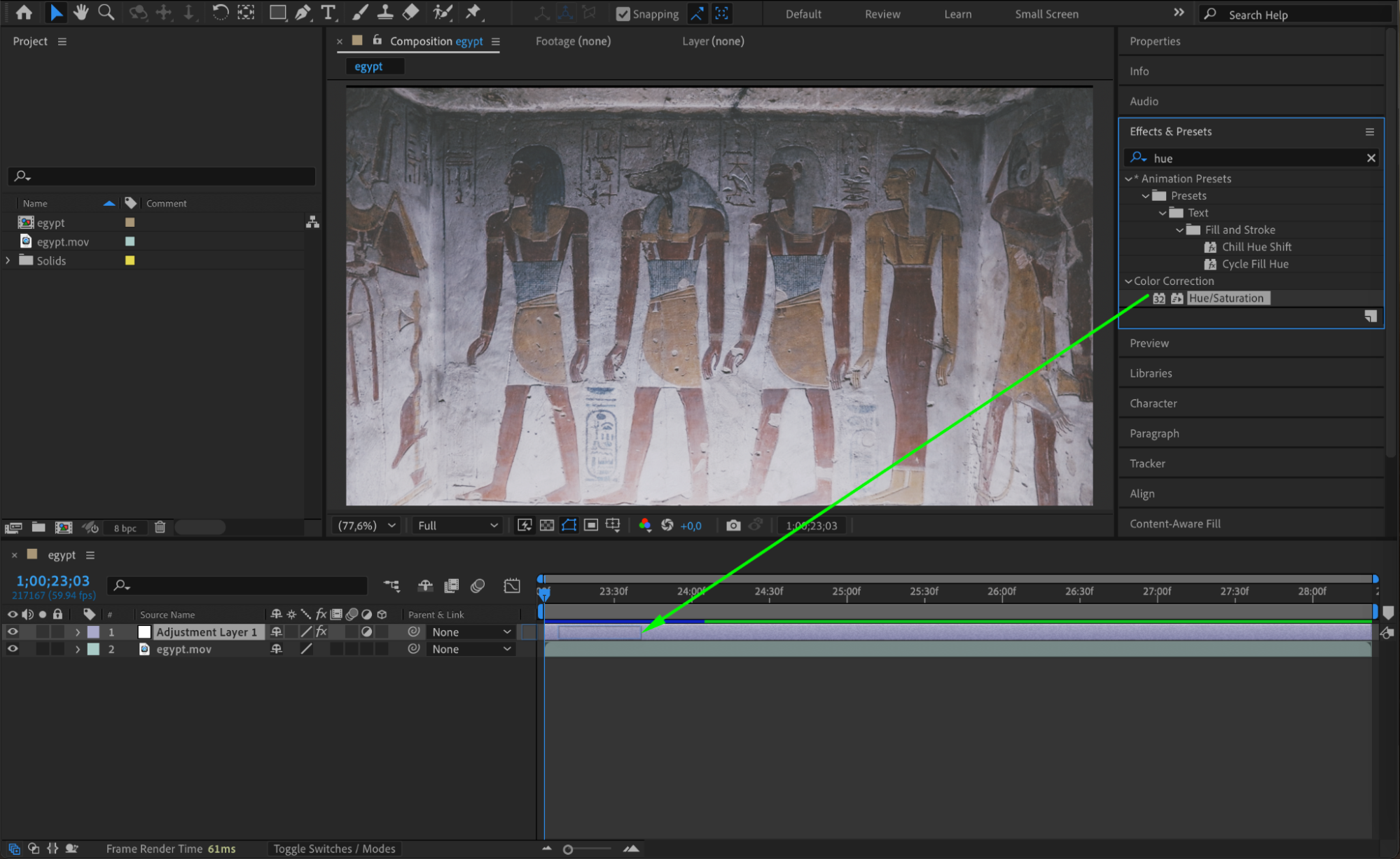Click the Home icon
Image resolution: width=1400 pixels, height=859 pixels.
(x=24, y=12)
